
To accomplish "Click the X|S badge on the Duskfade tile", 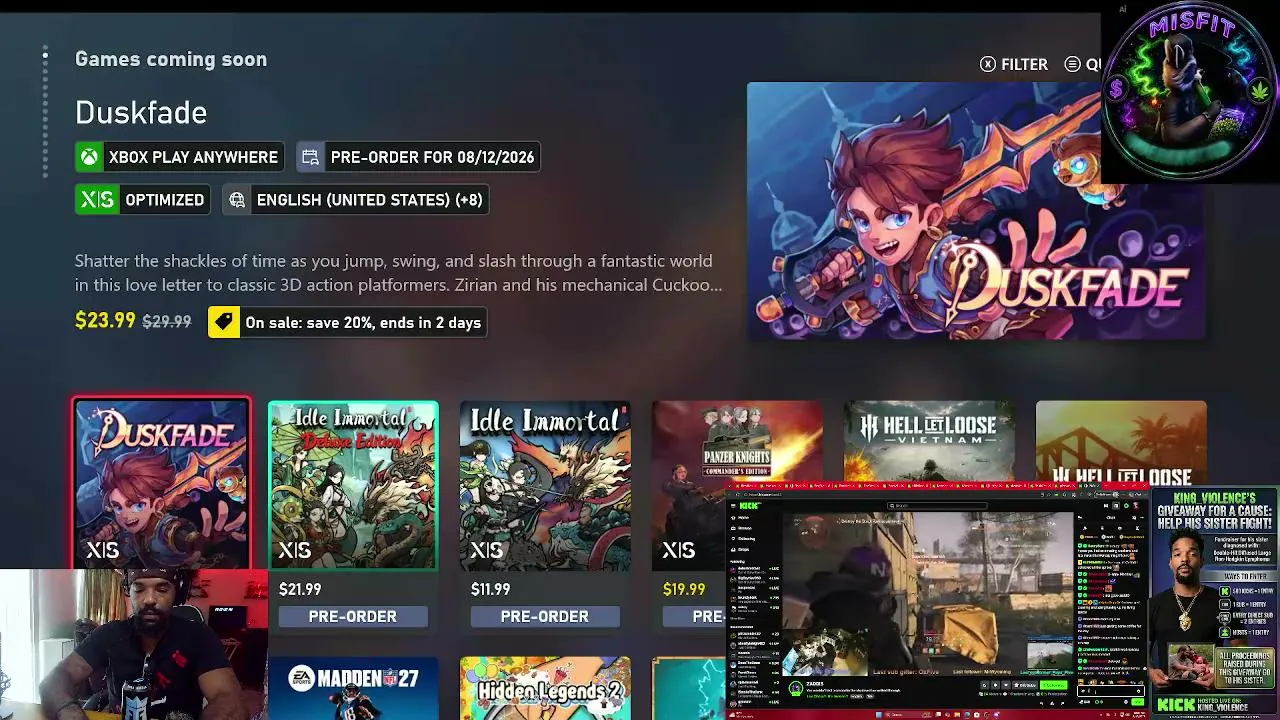I will [x=103, y=550].
